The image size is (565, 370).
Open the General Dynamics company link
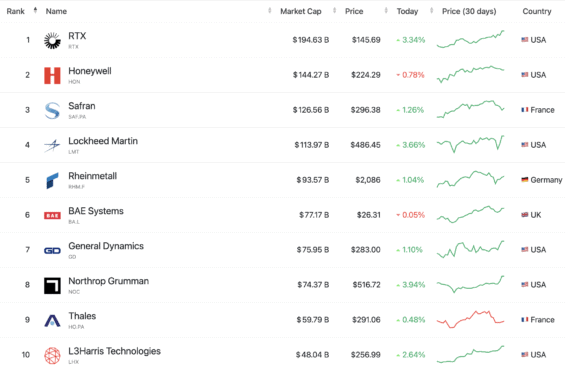point(106,246)
